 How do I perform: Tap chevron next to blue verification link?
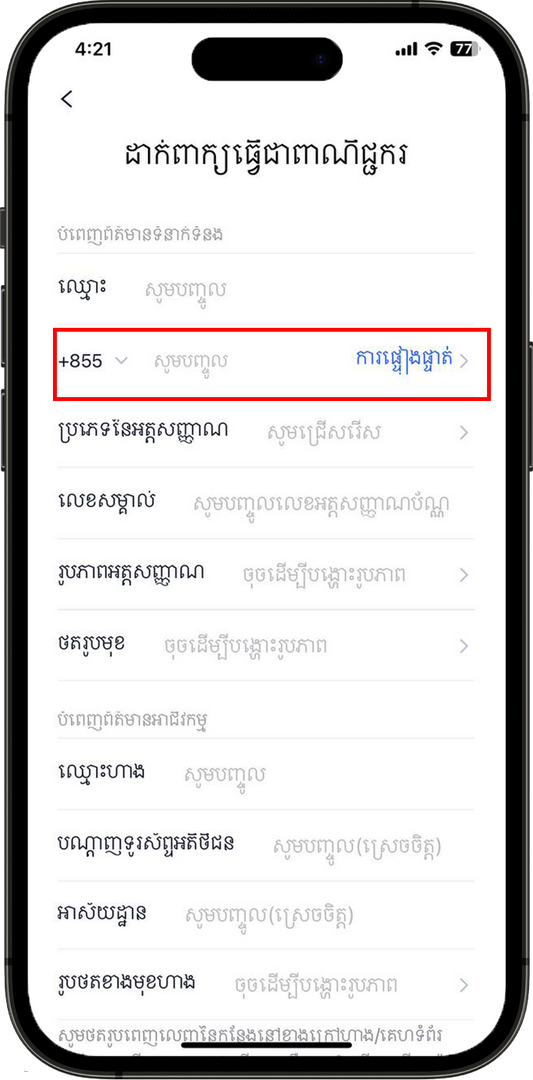464,361
